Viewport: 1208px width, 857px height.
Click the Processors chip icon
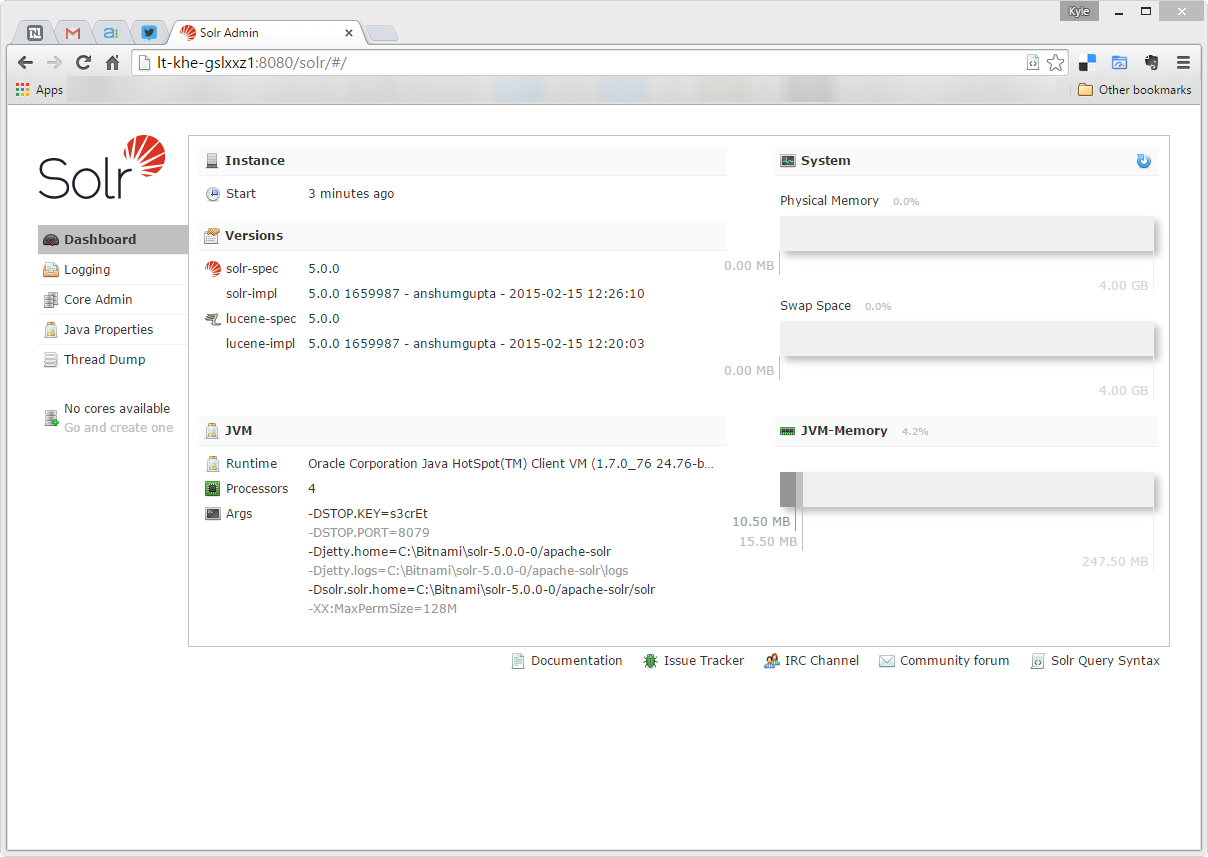coord(212,489)
